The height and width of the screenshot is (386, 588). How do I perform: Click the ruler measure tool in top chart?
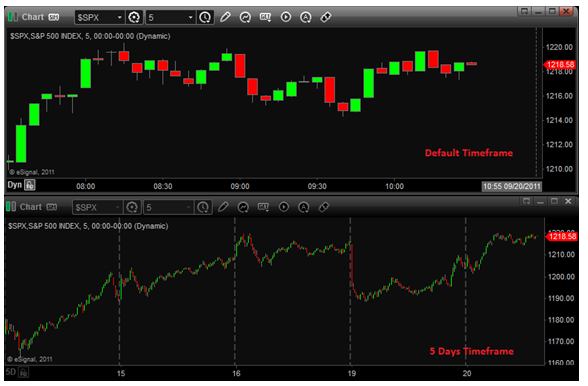click(x=326, y=17)
